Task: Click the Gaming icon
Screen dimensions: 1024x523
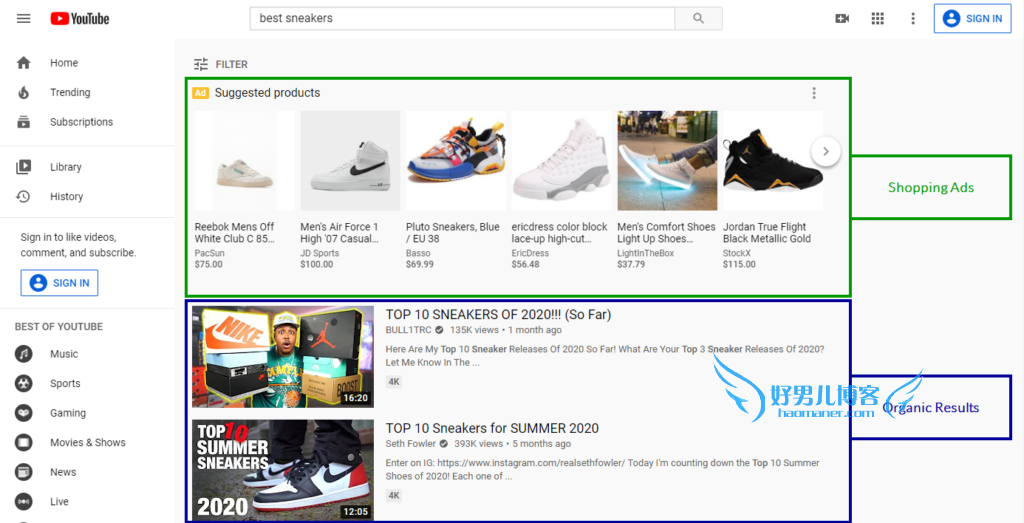Action: 24,413
